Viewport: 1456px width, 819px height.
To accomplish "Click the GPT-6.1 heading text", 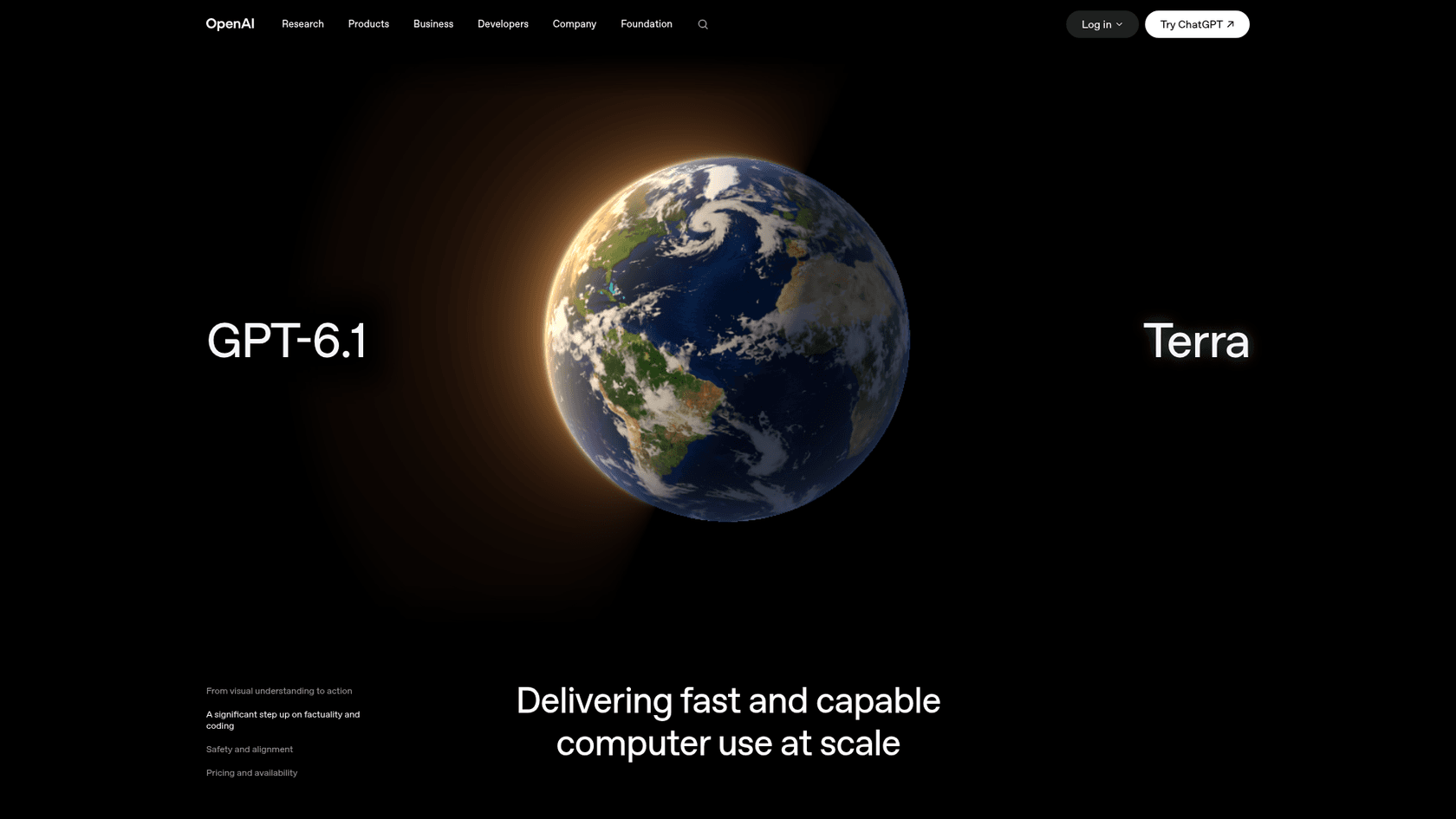I will tap(287, 341).
